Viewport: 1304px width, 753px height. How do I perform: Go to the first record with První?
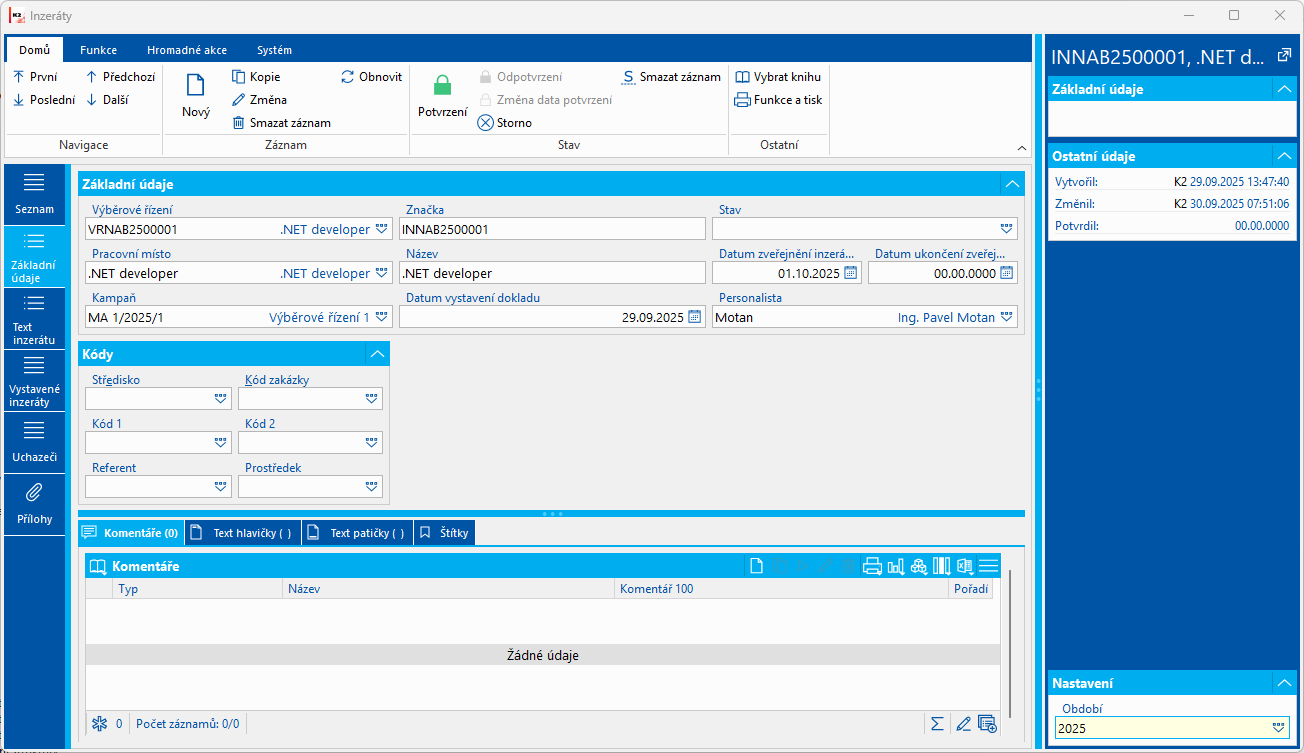click(35, 77)
